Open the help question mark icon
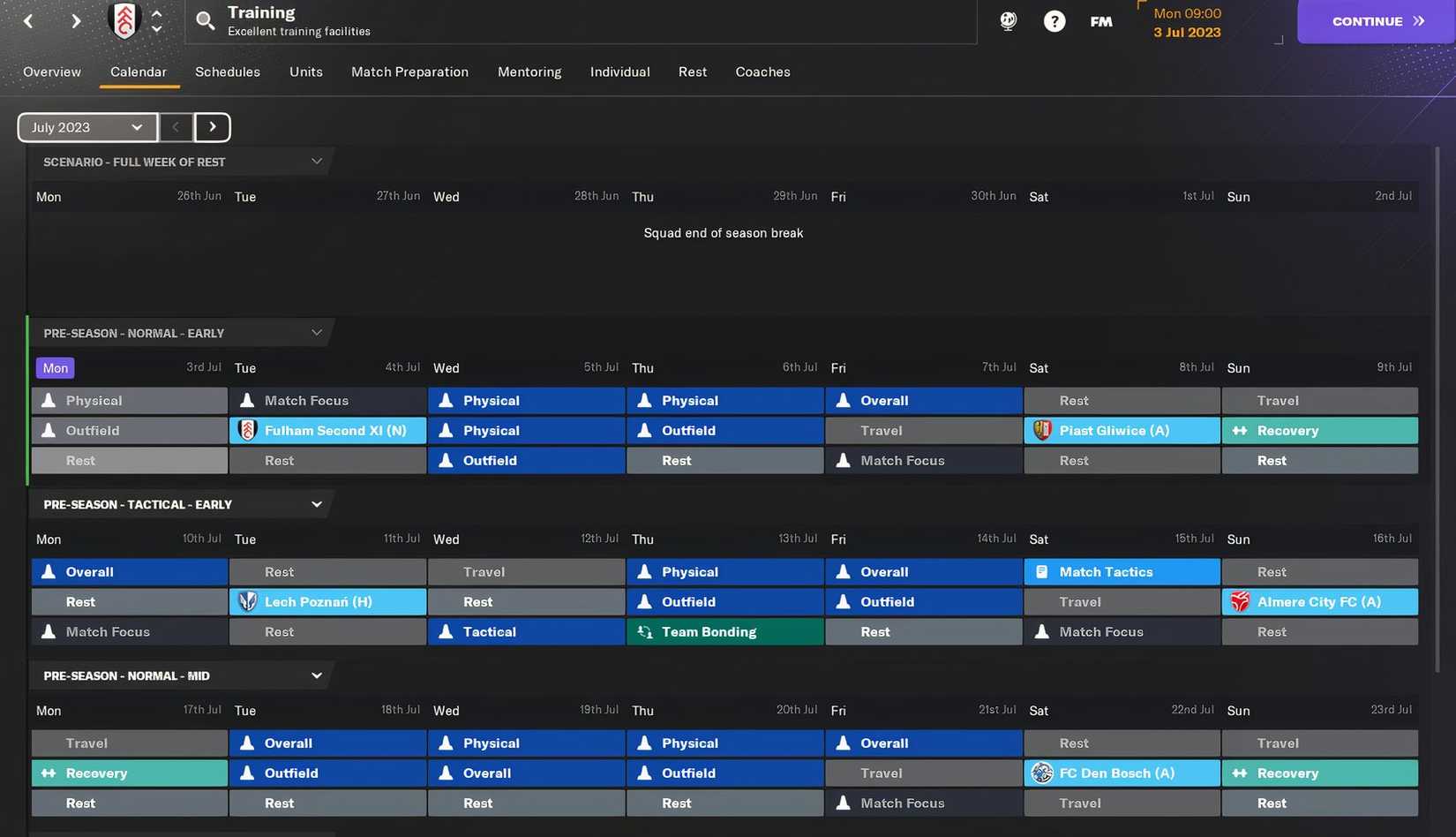This screenshot has width=1456, height=837. click(1054, 21)
